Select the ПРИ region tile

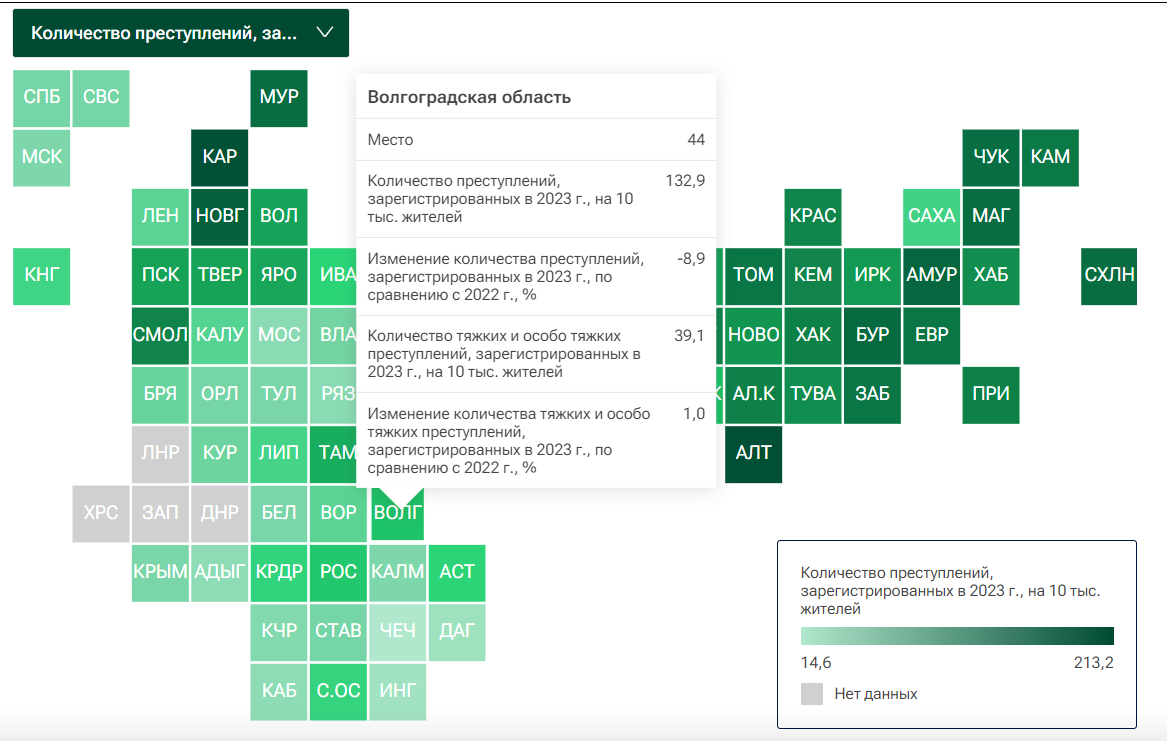click(x=991, y=394)
